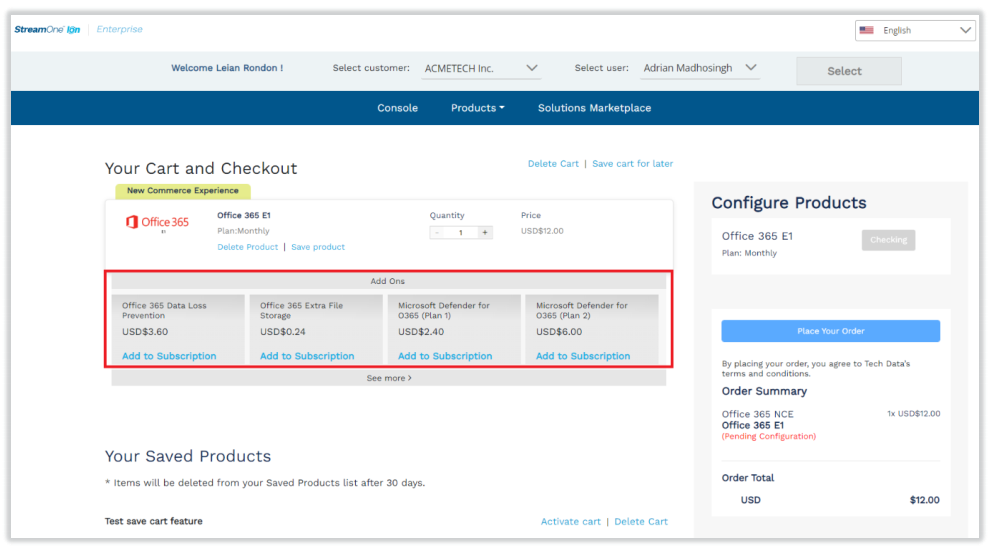The width and height of the screenshot is (988, 547).
Task: Click Save cart for later
Action: [x=633, y=164]
